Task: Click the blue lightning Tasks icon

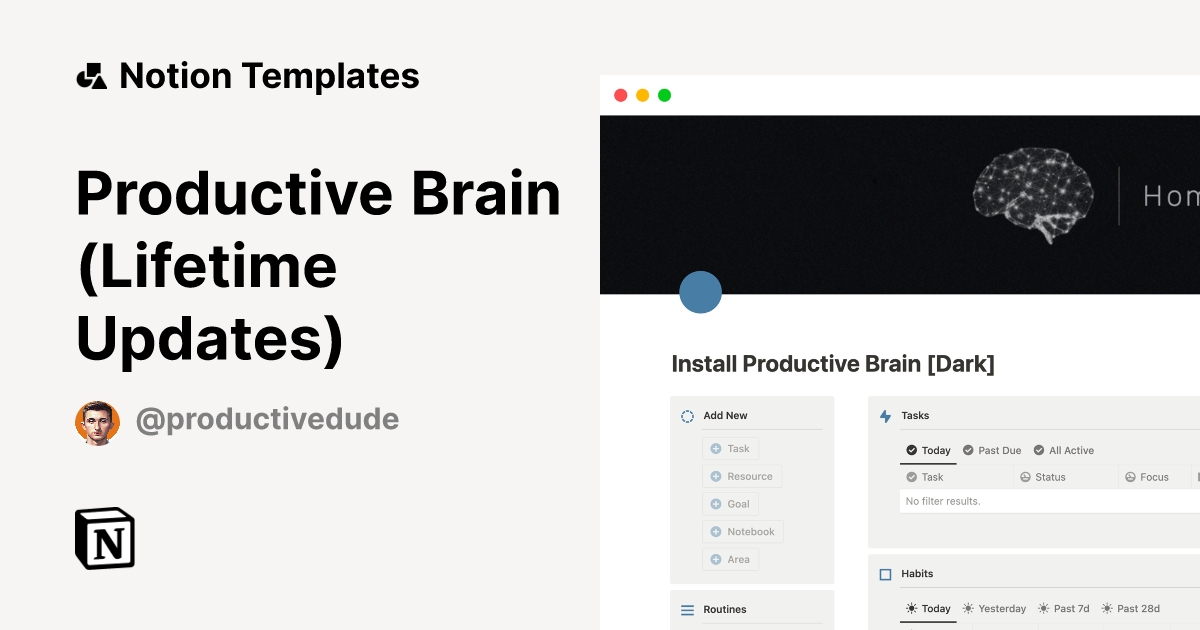Action: coord(884,415)
